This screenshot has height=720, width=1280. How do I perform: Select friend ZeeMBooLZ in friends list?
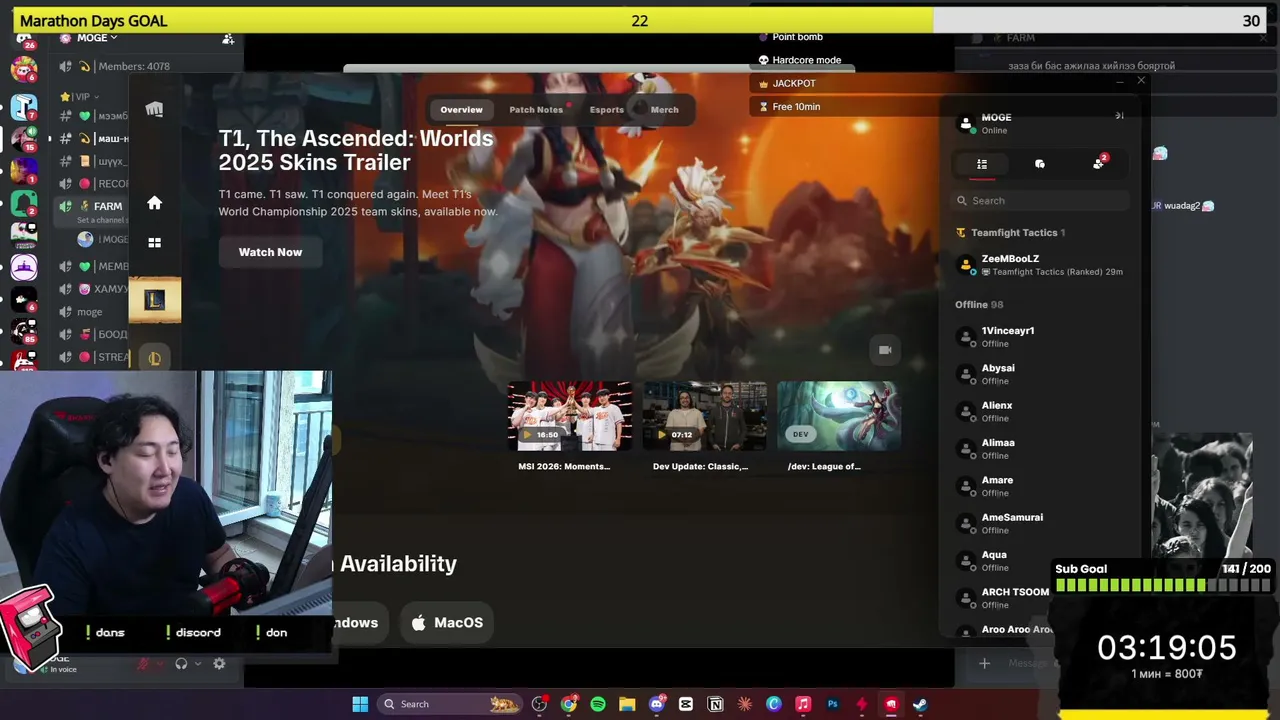[1042, 264]
